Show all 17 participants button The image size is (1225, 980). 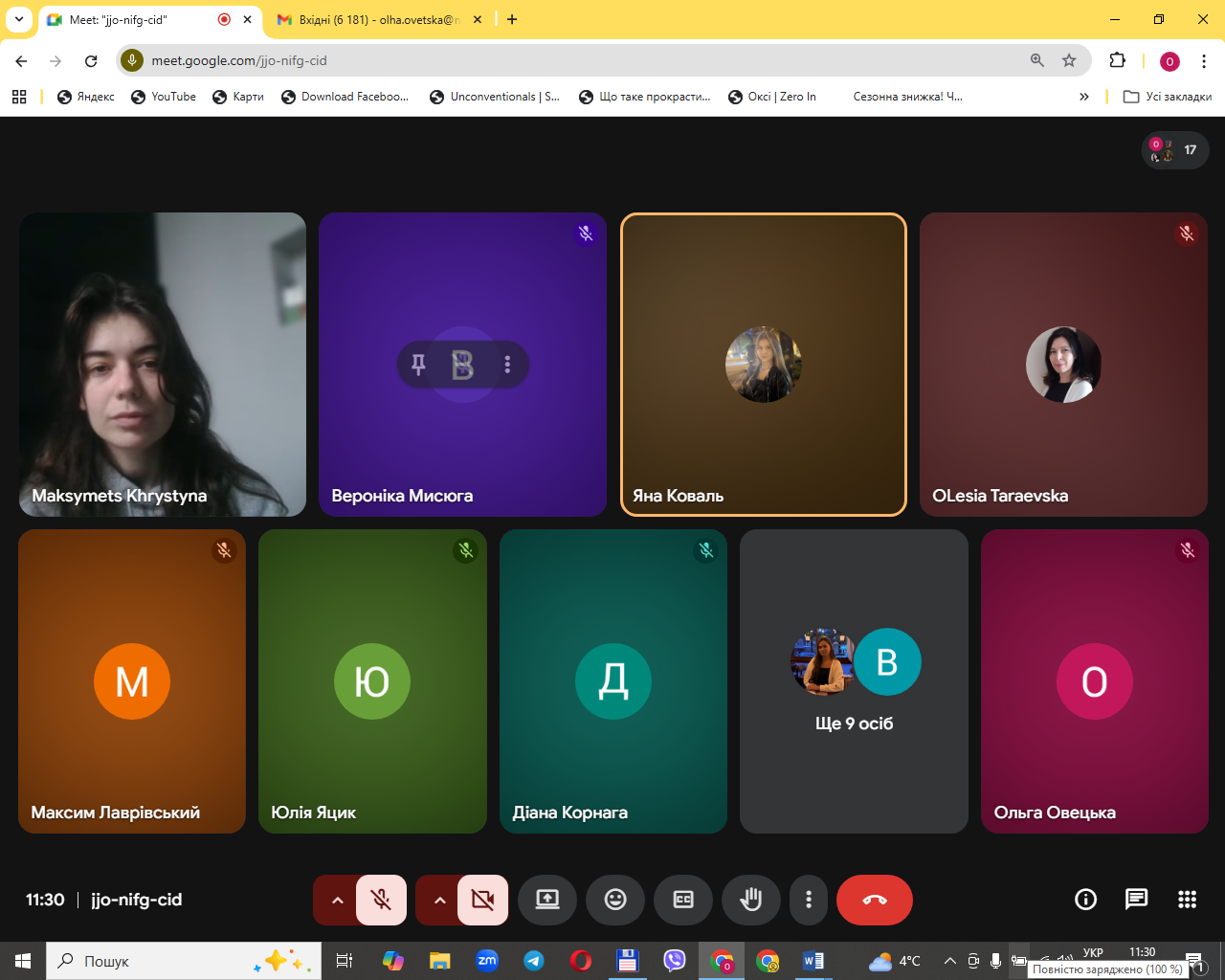point(1175,150)
